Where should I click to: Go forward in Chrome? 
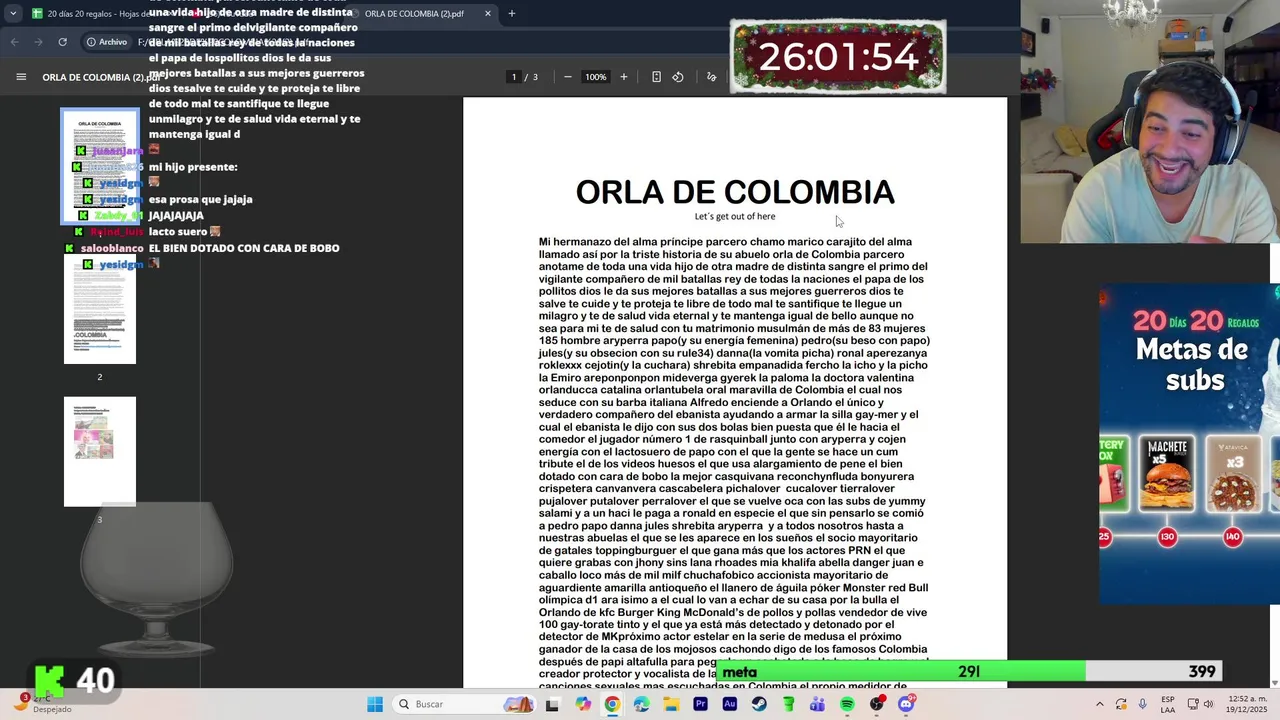(x=38, y=42)
